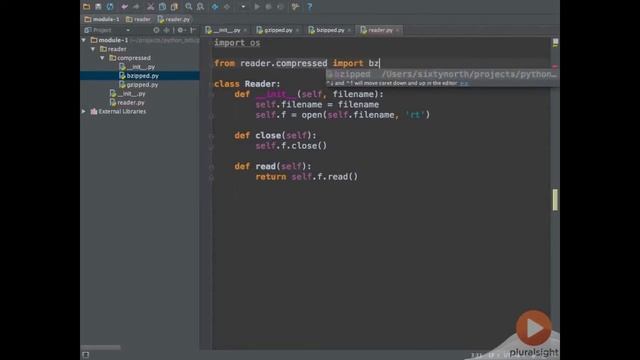640x360 pixels.
Task: Click the icon right of Debug
Action: tap(280, 7)
